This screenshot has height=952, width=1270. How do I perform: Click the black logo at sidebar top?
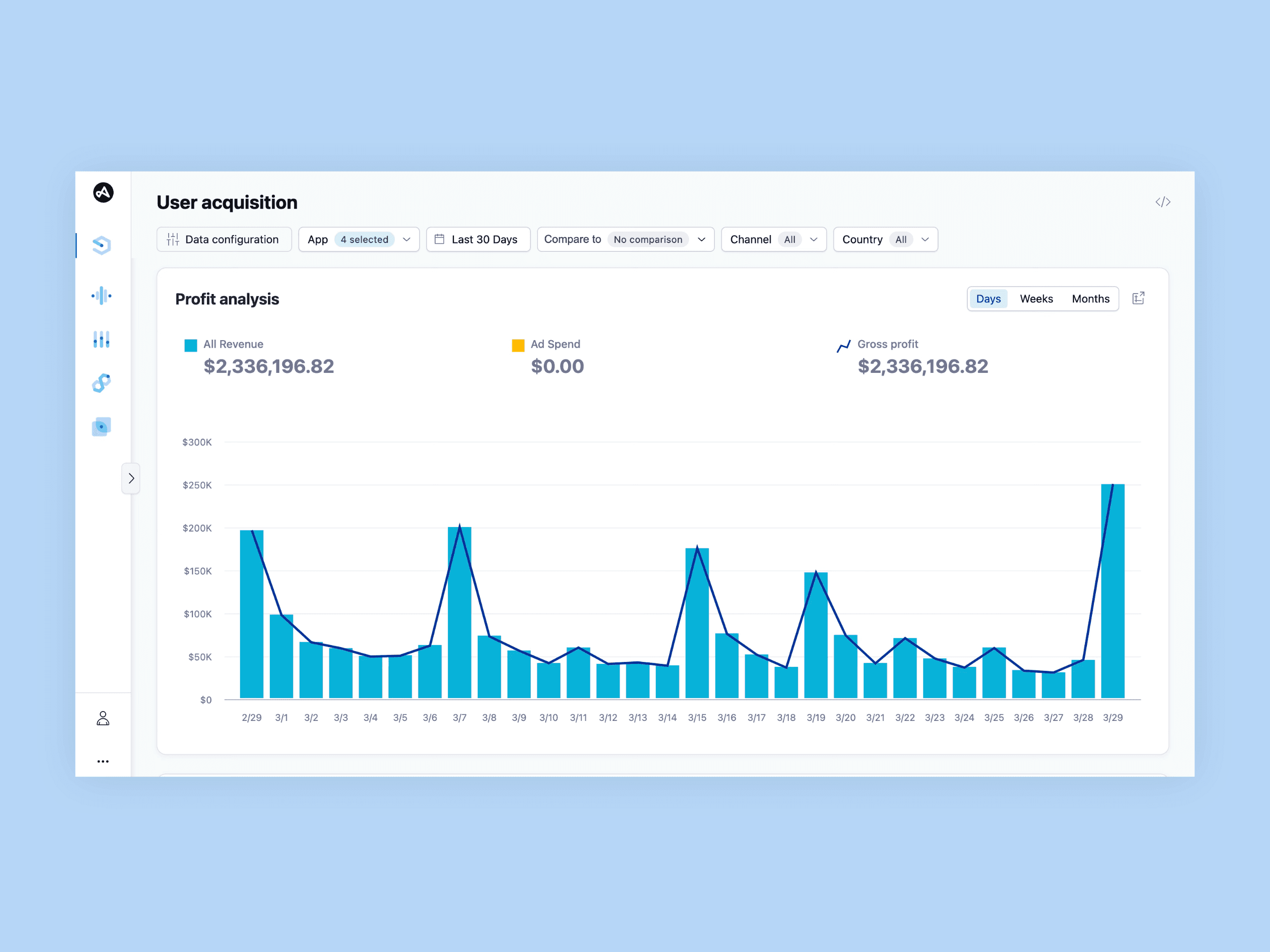point(103,192)
